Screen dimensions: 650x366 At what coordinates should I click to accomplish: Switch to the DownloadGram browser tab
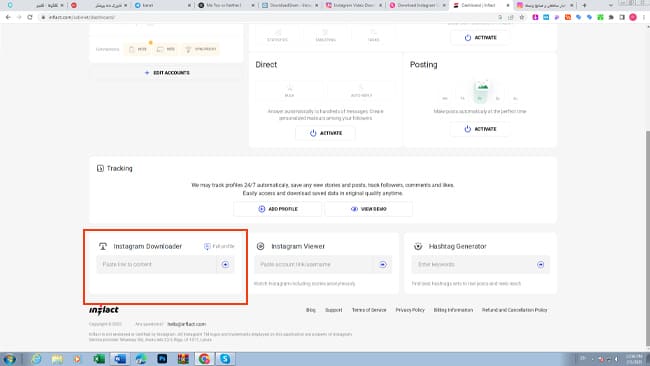(x=290, y=5)
